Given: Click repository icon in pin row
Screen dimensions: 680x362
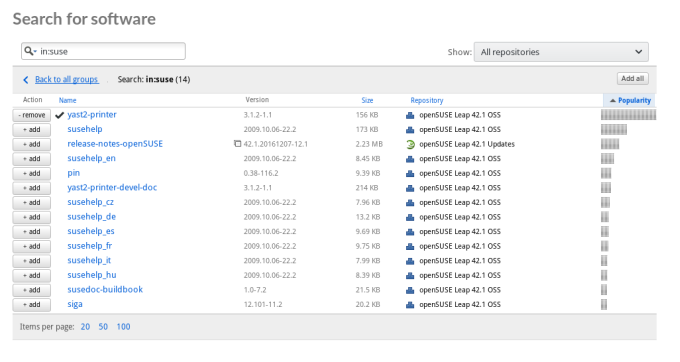Looking at the screenshot, I should (x=410, y=174).
